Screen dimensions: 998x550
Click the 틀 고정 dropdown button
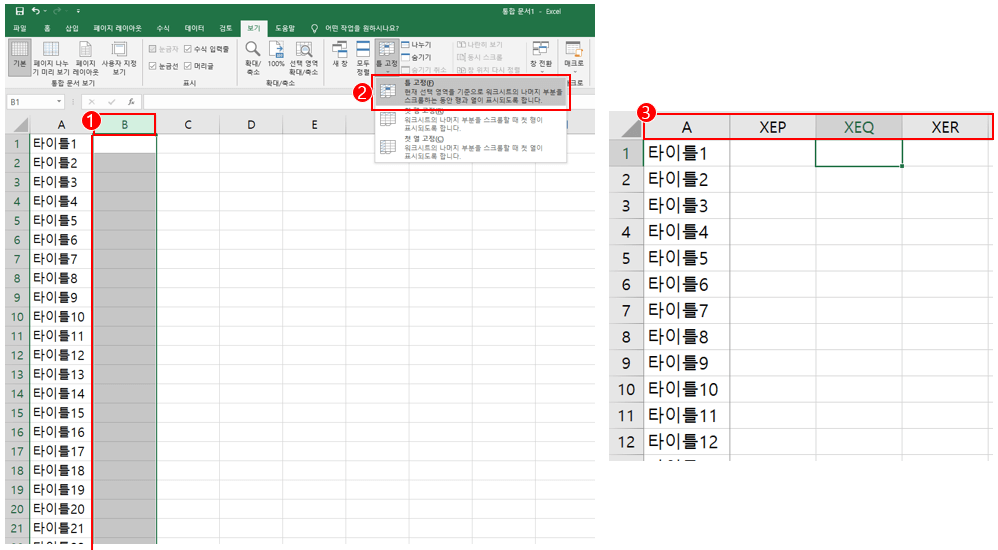pos(386,56)
